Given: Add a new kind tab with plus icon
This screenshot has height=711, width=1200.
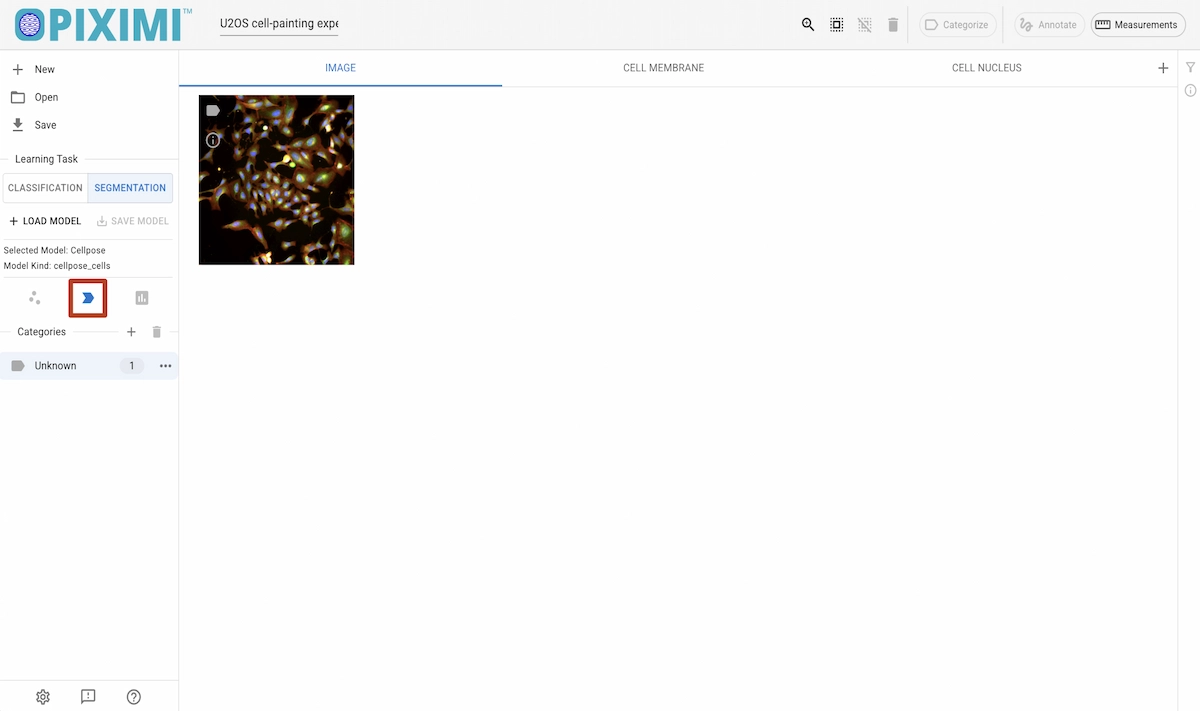Looking at the screenshot, I should coord(1163,68).
